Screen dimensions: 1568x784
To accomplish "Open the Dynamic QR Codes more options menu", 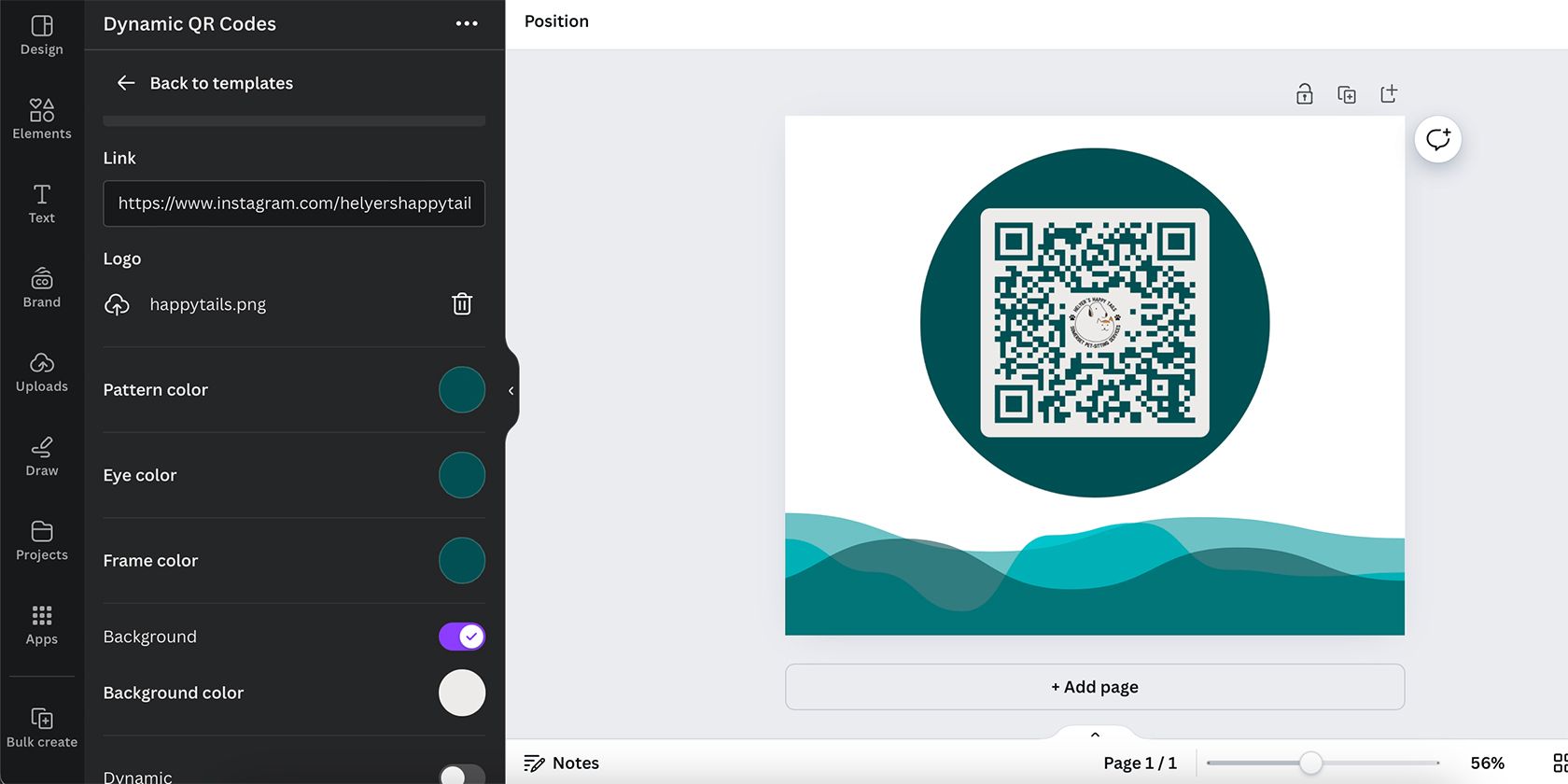I will pos(467,24).
